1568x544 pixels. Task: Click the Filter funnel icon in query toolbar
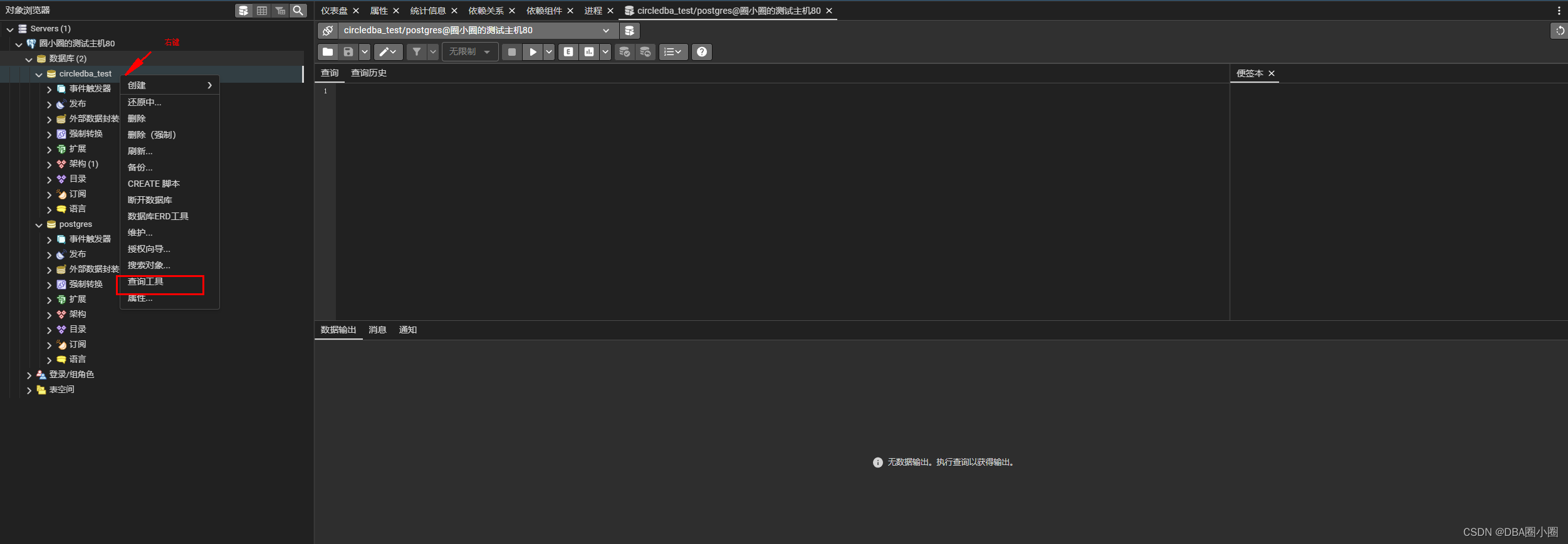(x=417, y=52)
